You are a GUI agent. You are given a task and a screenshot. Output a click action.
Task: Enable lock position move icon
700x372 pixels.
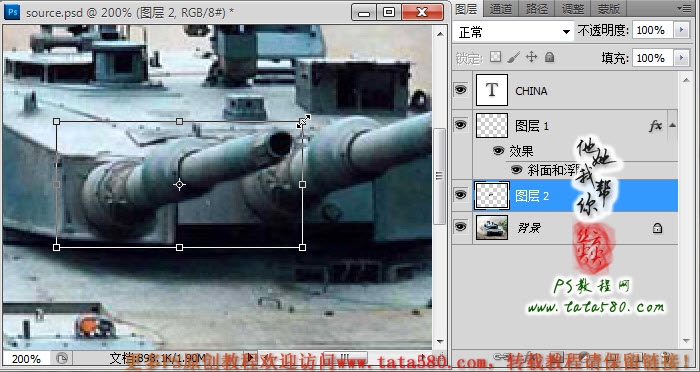(531, 57)
